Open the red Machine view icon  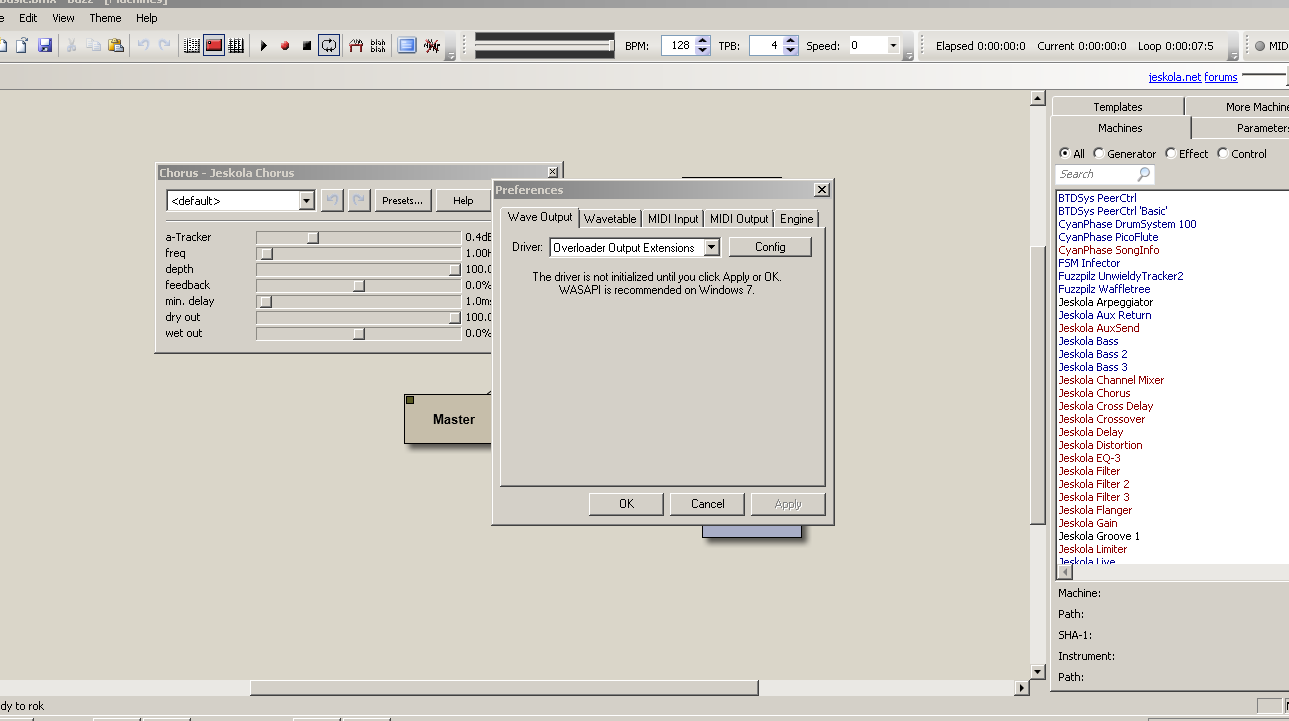tap(214, 45)
